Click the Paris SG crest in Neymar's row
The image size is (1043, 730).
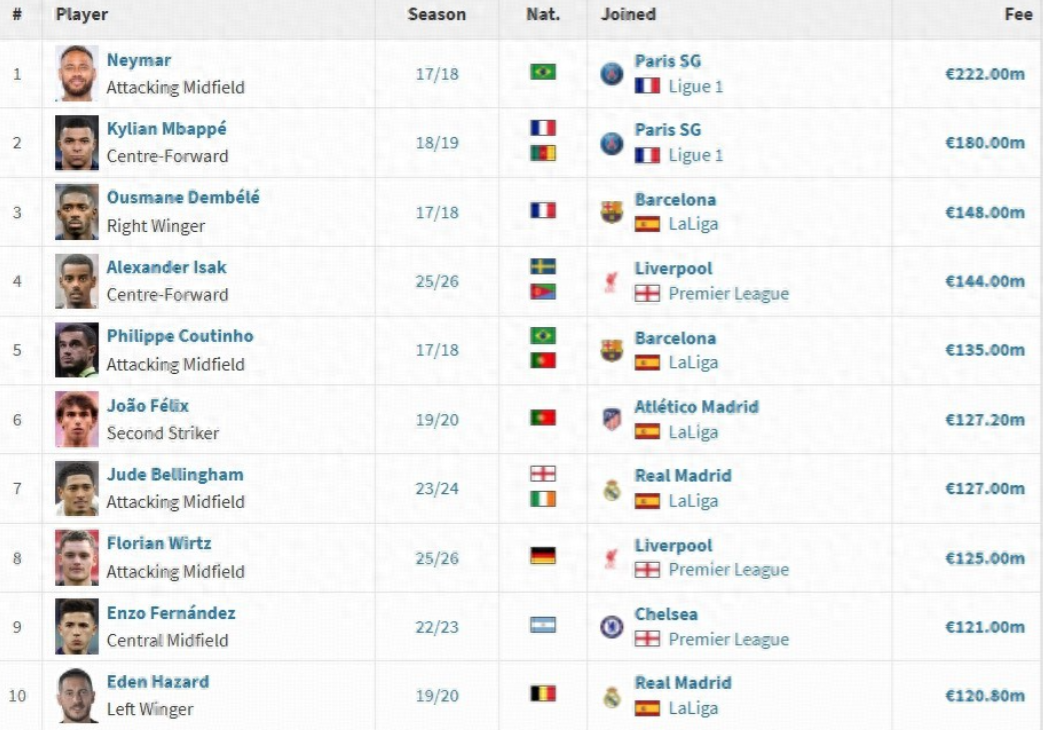pos(612,74)
